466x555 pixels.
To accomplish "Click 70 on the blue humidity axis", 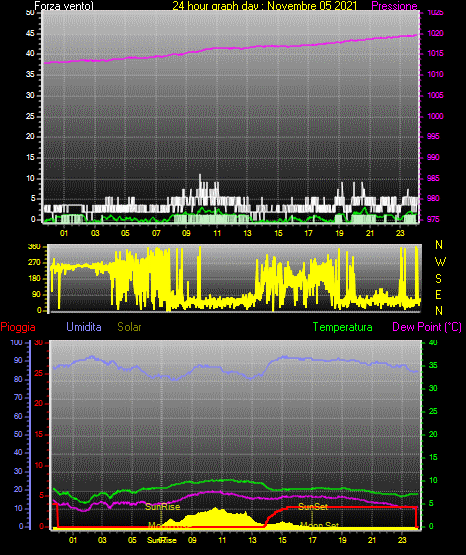I will click(18, 397).
